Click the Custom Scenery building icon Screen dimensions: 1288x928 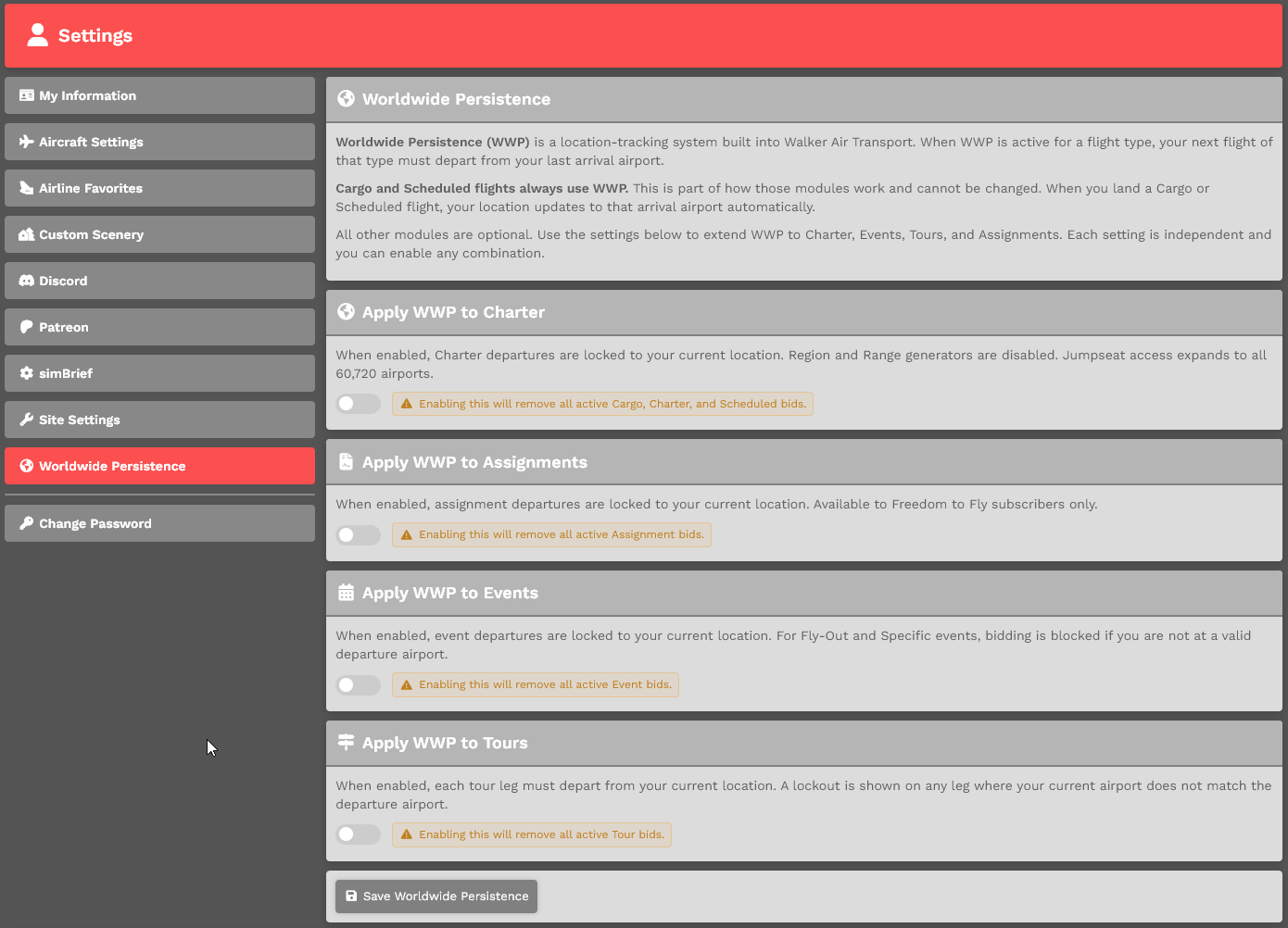[27, 234]
